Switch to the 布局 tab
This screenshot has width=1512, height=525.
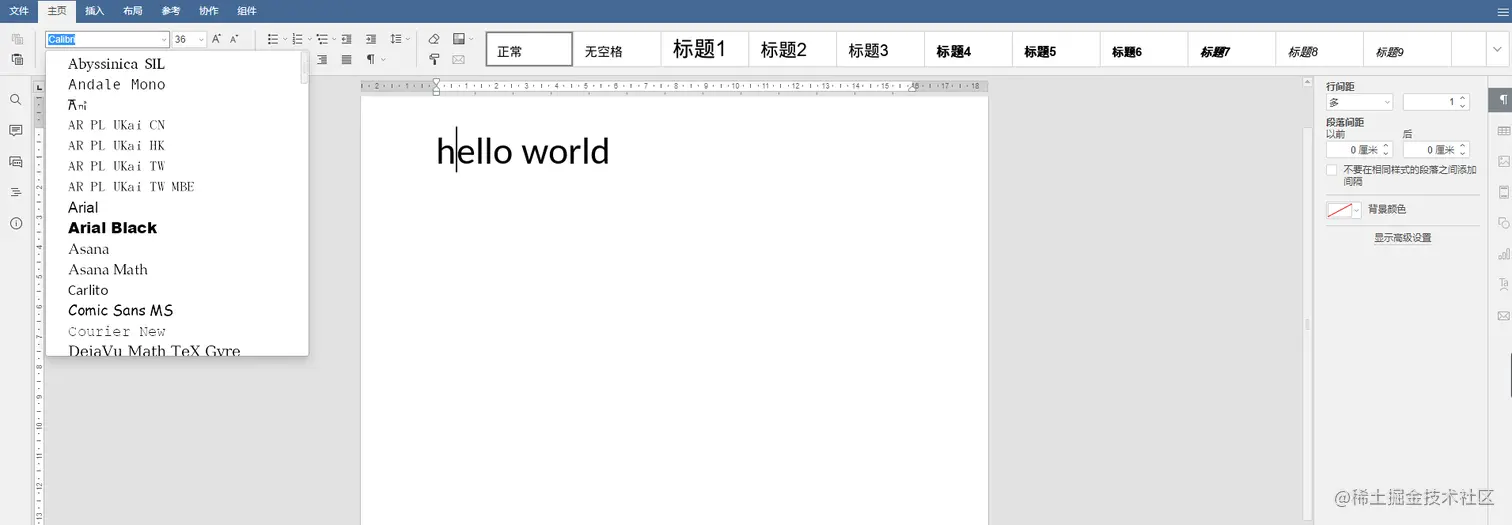132,11
